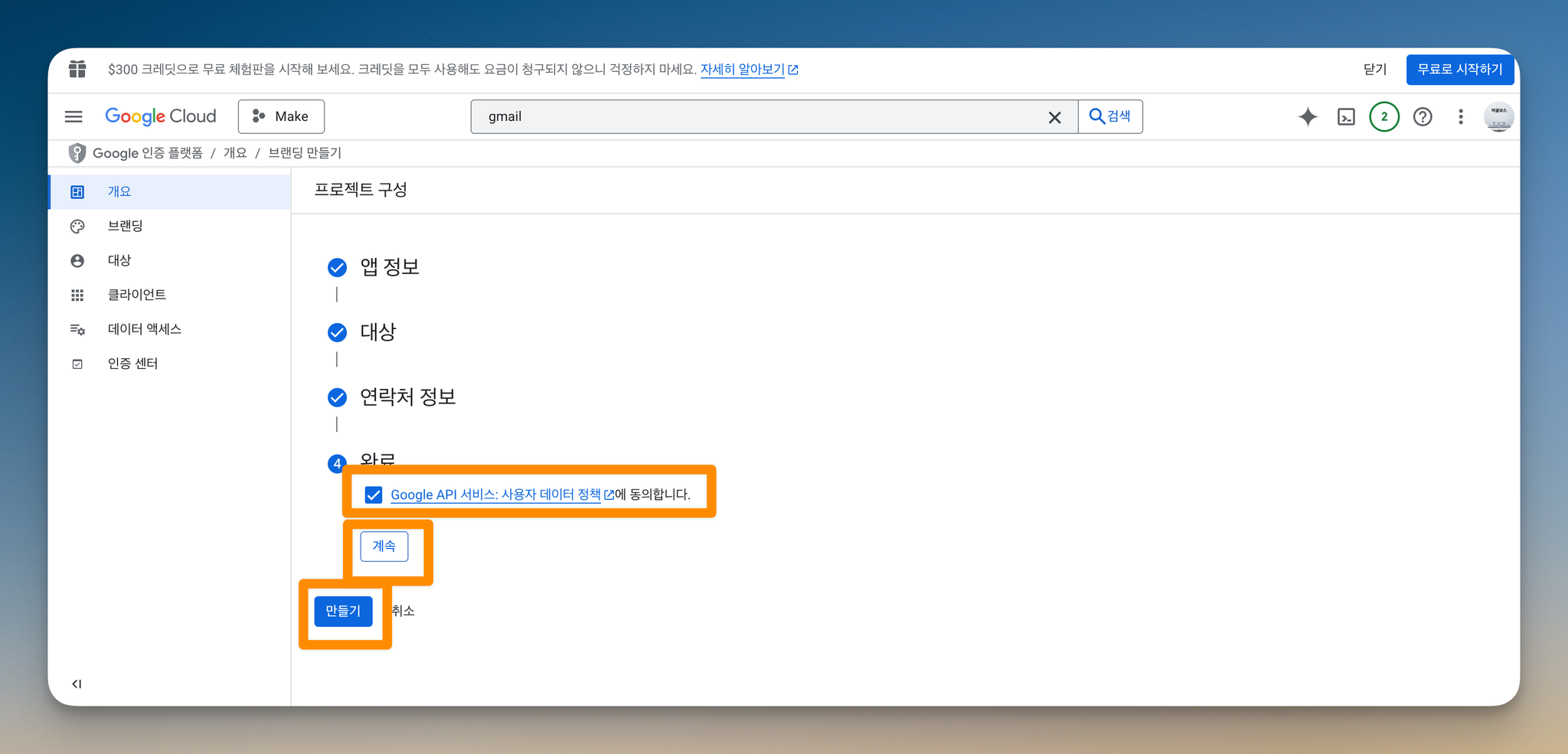Click the 취소 cancel button
Viewport: 1568px width, 754px height.
click(x=403, y=611)
